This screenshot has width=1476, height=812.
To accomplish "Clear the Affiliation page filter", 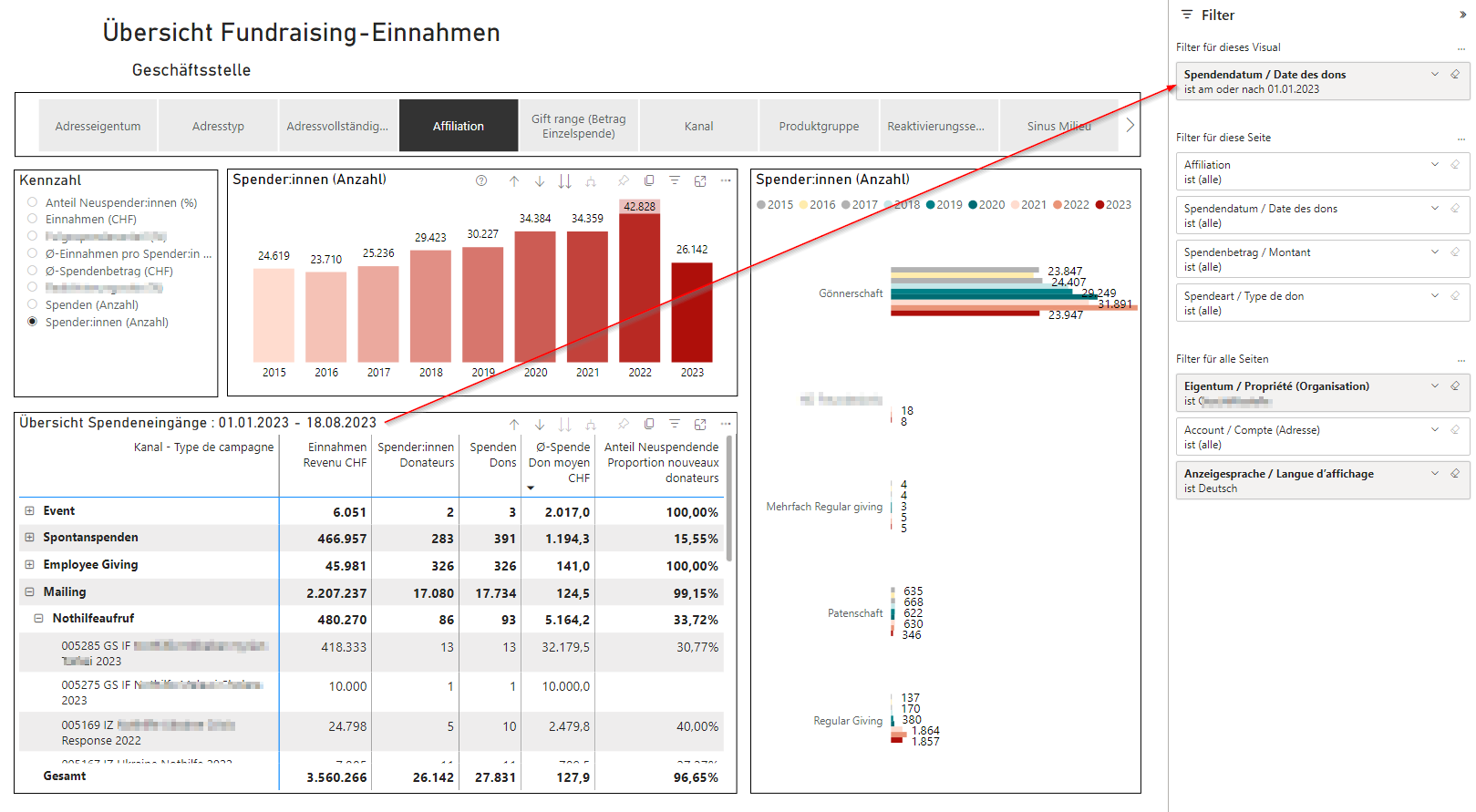I will tap(1455, 165).
